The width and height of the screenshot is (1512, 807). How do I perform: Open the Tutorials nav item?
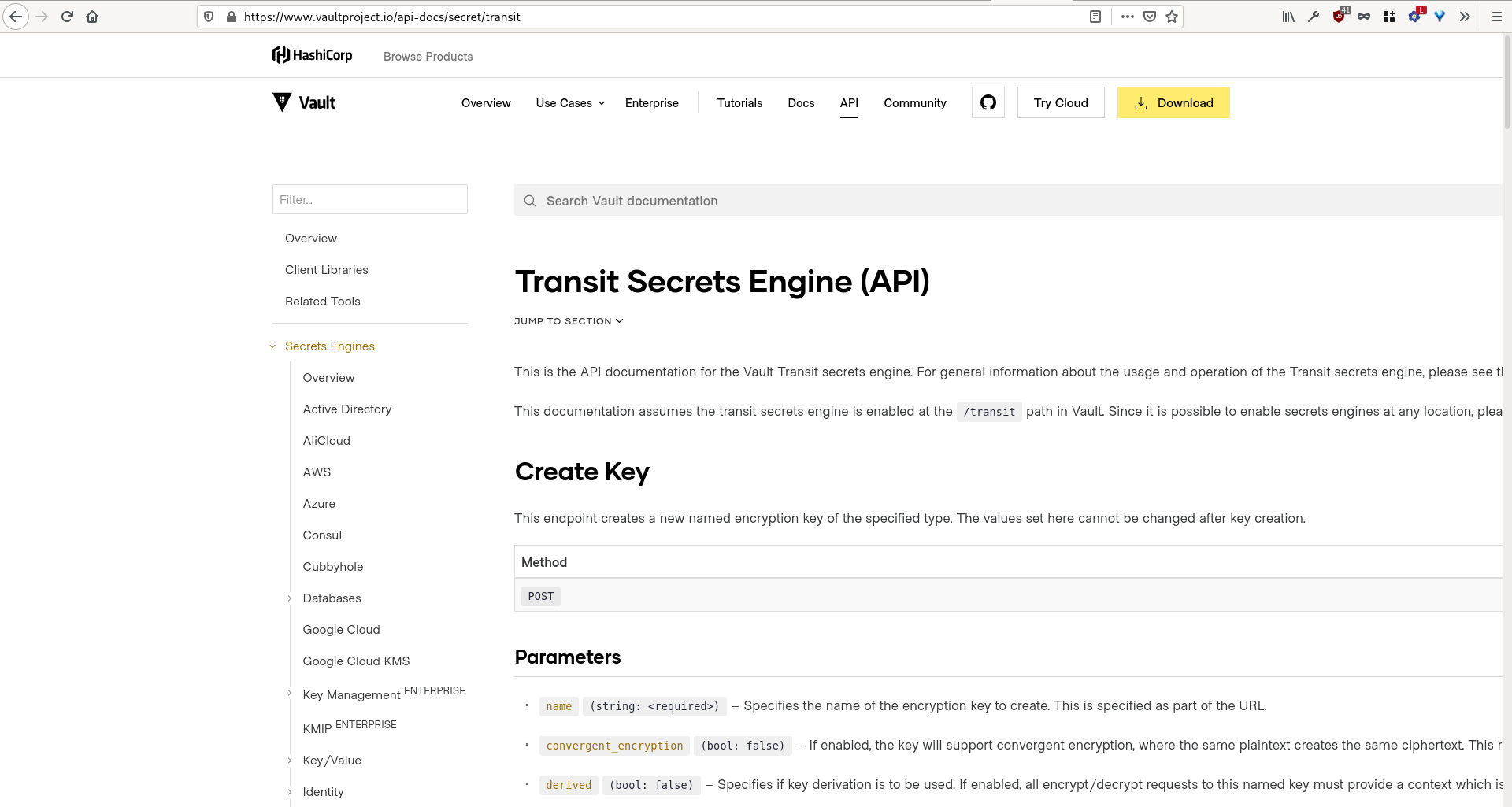739,103
